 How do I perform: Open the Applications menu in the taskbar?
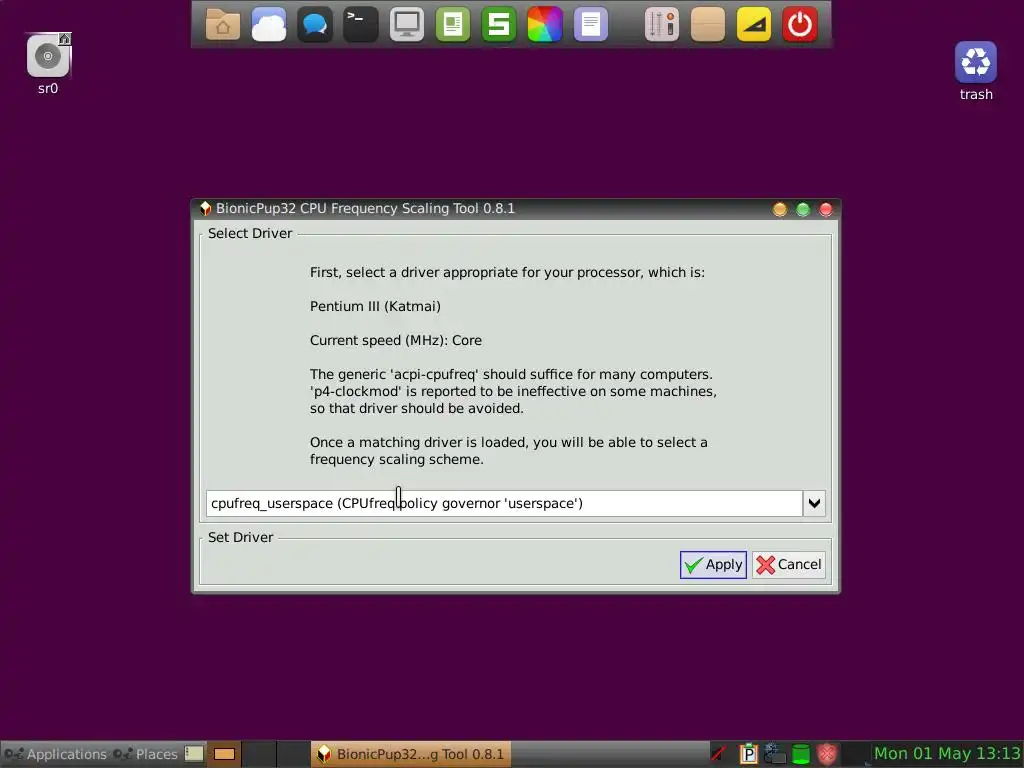[x=56, y=754]
